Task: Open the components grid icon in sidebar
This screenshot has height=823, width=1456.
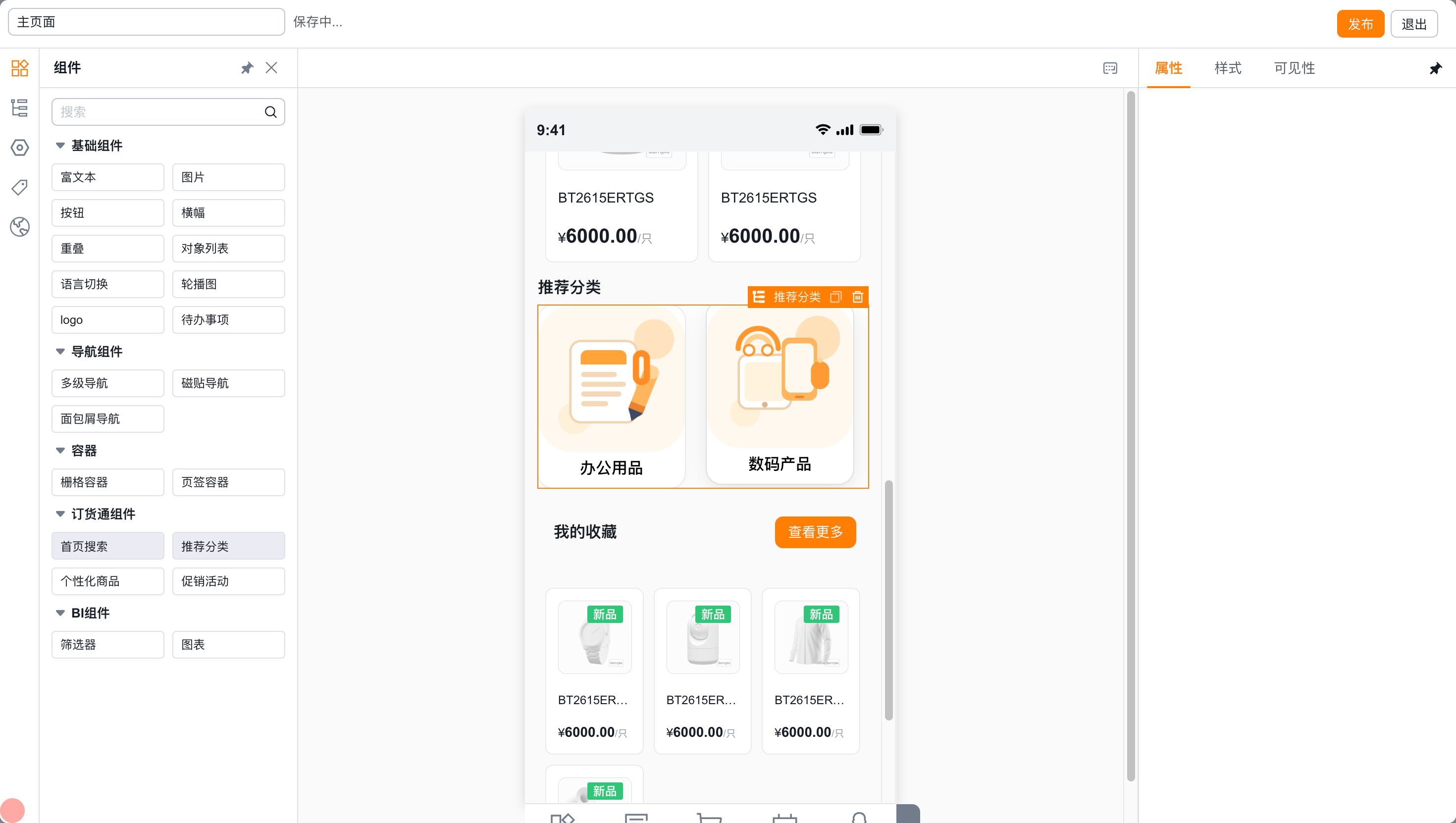Action: [x=20, y=68]
